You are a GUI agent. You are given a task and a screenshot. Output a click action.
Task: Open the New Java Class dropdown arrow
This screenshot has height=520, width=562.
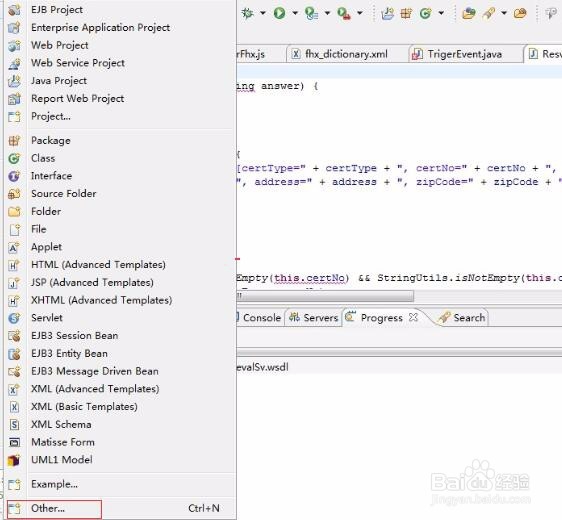pos(441,13)
